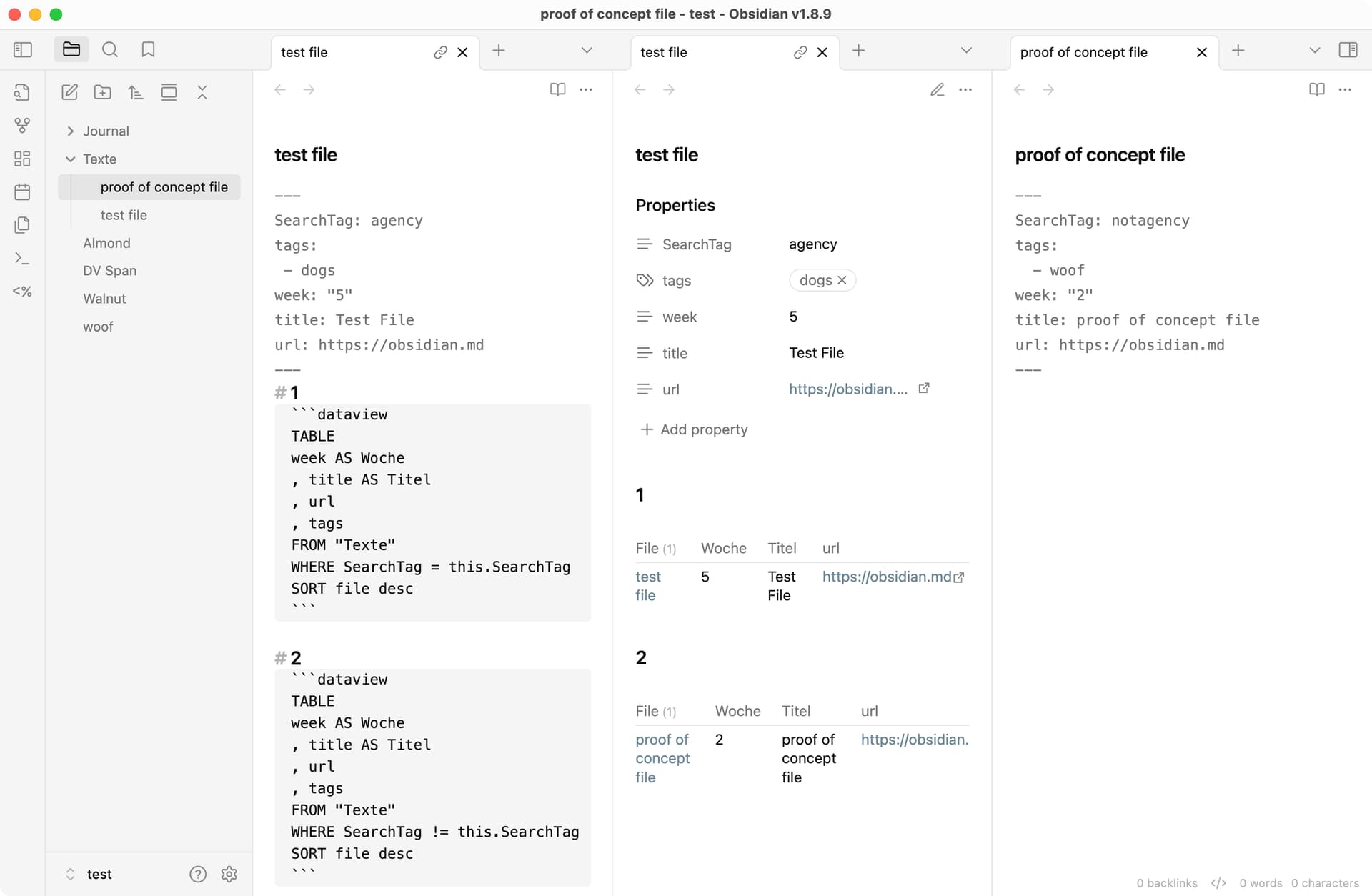Screen dimensions: 1372x896
Task: Open quick switcher icon in ribbon
Action: 22,91
